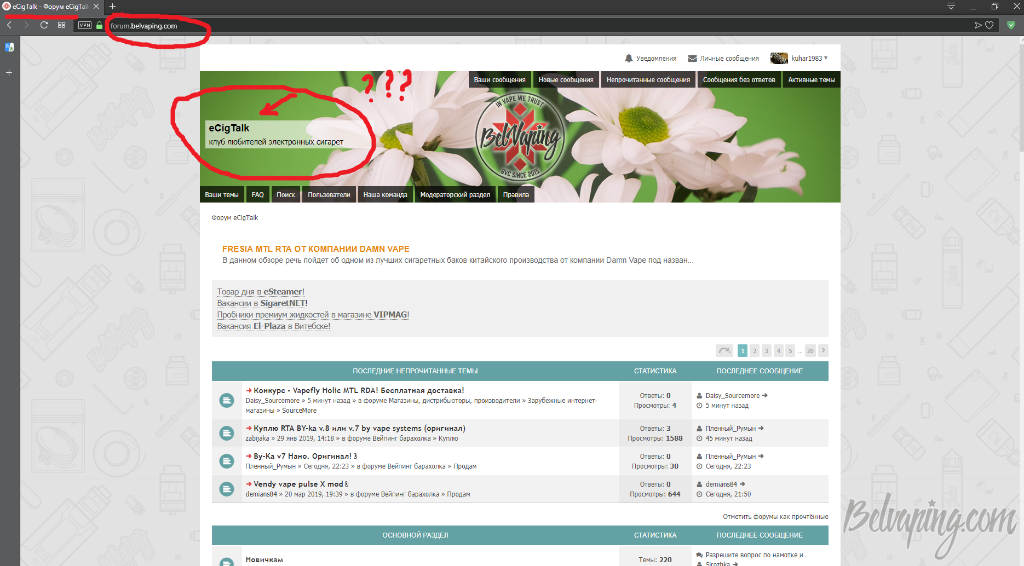Open topic By-Ka v7 Нано. Оригинал

tap(305, 456)
